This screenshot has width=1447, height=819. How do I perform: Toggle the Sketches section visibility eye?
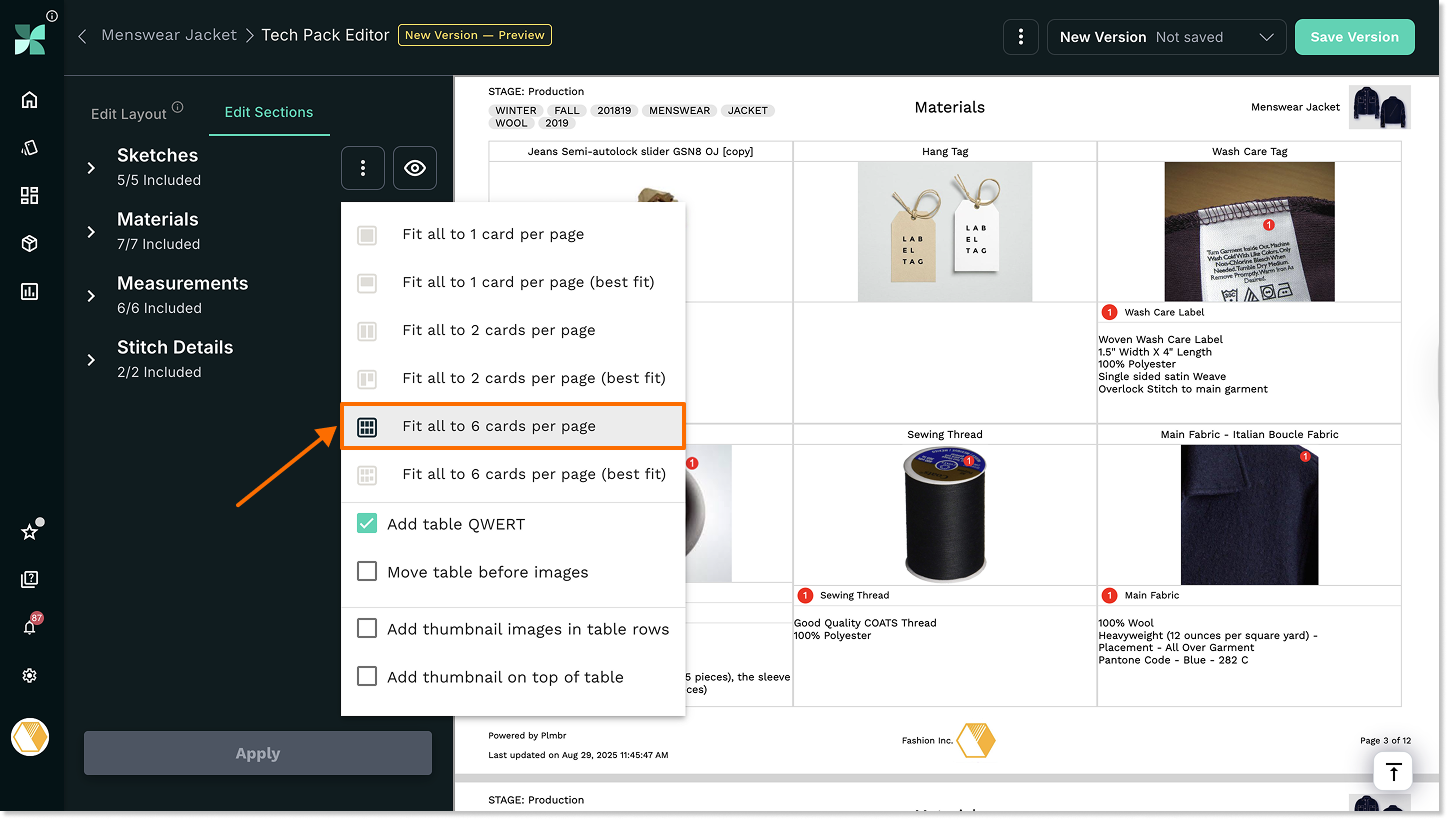414,168
